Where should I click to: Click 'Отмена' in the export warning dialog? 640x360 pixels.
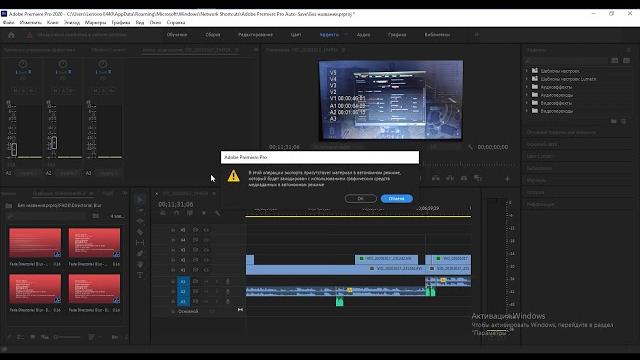click(x=396, y=198)
